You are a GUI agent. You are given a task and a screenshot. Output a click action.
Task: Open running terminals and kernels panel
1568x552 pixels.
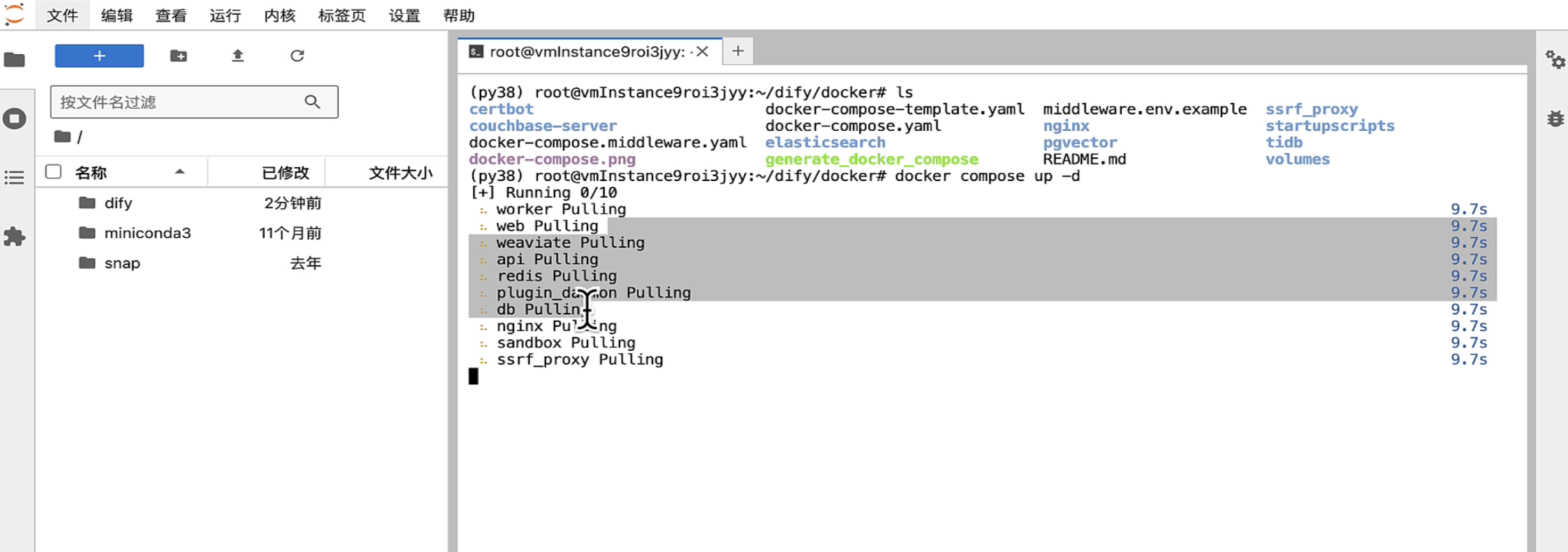click(x=15, y=118)
